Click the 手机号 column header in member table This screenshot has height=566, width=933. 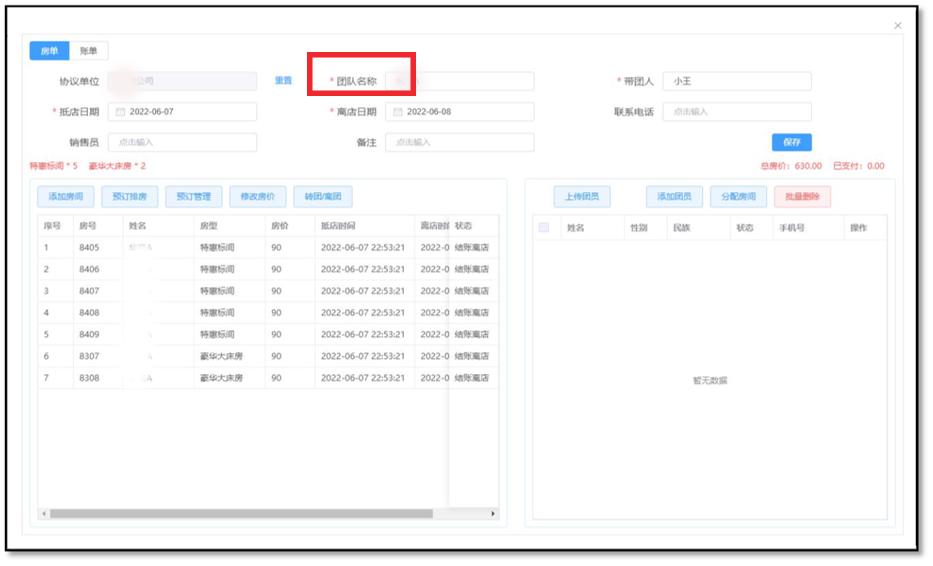pyautogui.click(x=792, y=227)
